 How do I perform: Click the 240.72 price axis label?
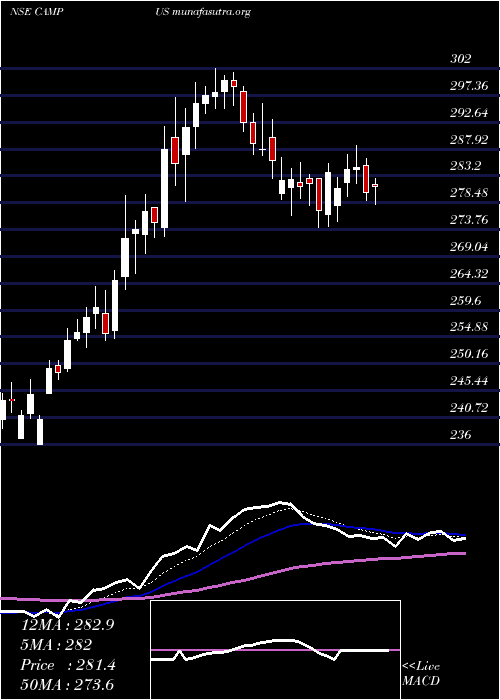(x=469, y=408)
